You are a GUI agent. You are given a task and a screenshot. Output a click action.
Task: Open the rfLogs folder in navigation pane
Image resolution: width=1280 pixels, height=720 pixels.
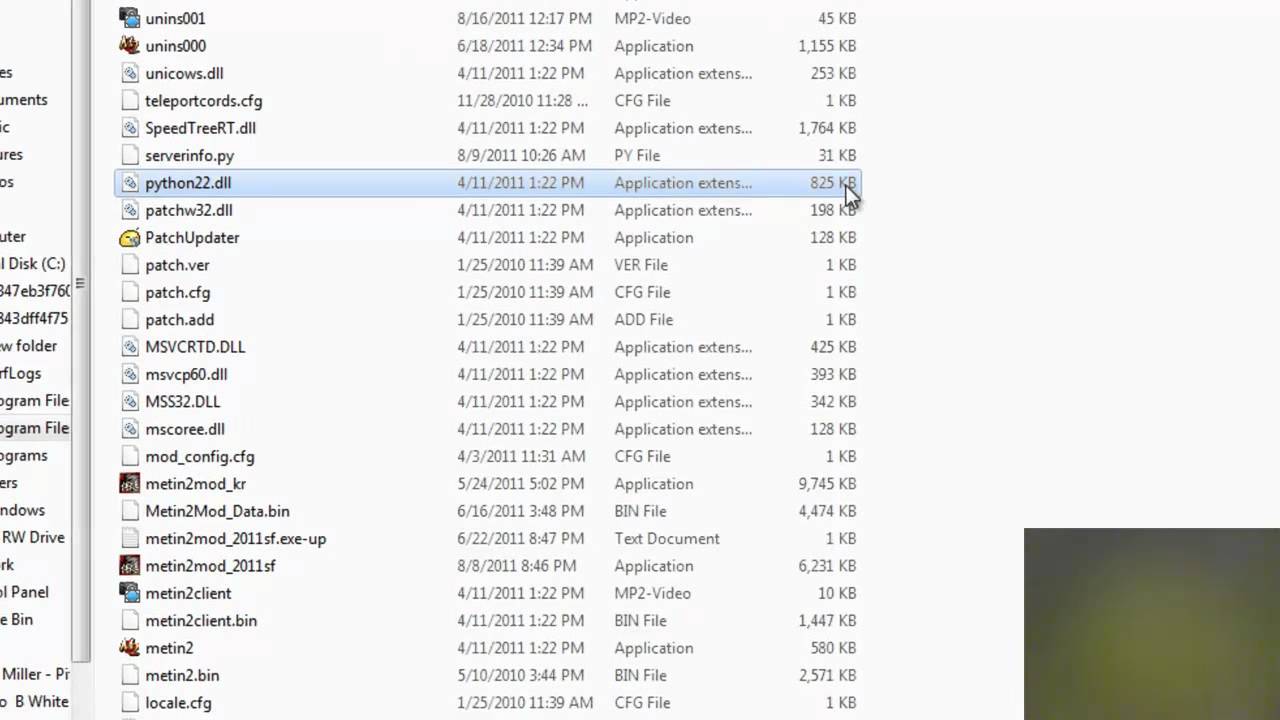coord(21,373)
